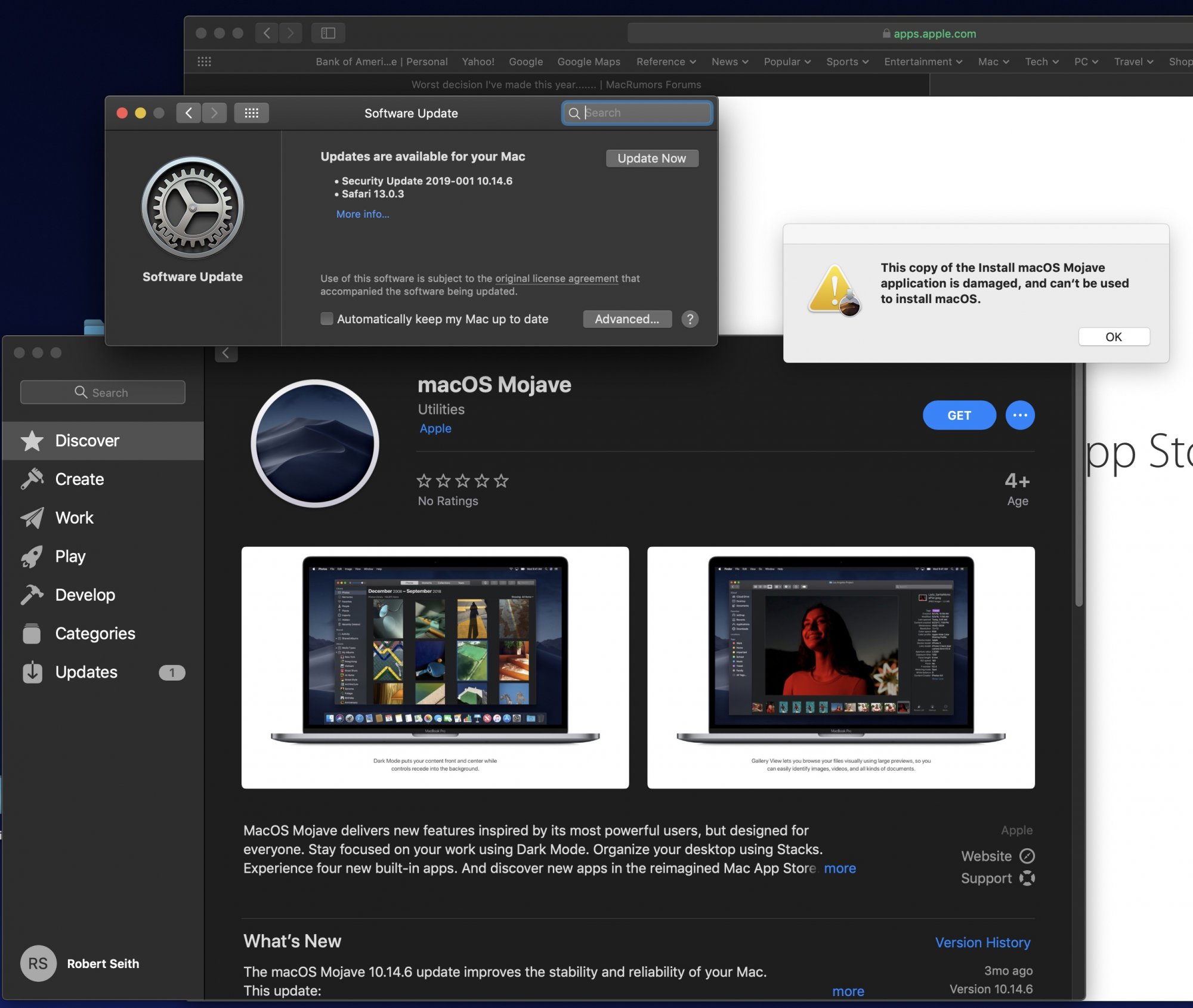Click the Safari sidebar toggle icon
This screenshot has width=1193, height=1008.
[x=328, y=33]
